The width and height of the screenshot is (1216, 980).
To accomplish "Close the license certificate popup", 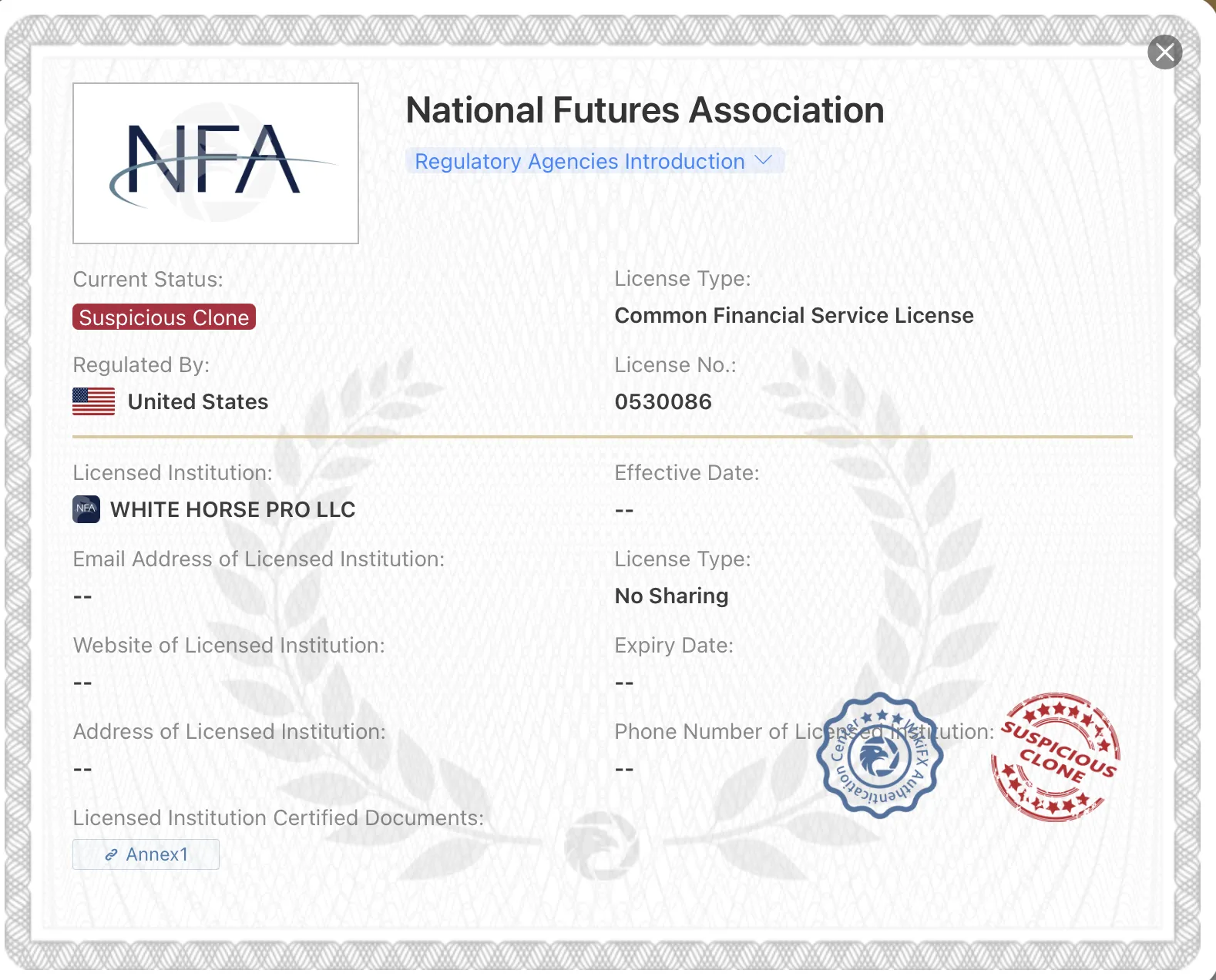I will 1164,52.
